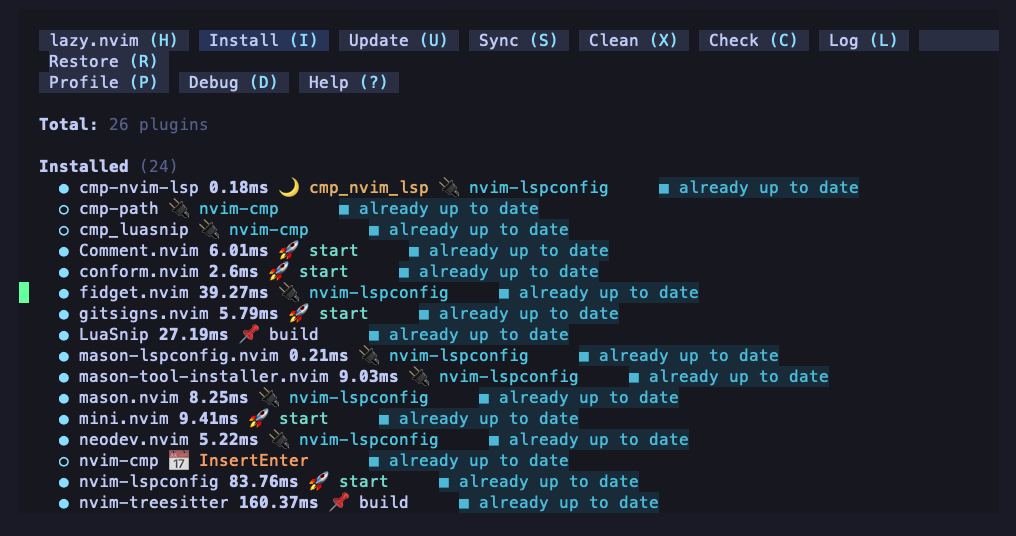1016x536 pixels.
Task: Expand the nvim-treesitter plugin details
Action: pos(154,502)
